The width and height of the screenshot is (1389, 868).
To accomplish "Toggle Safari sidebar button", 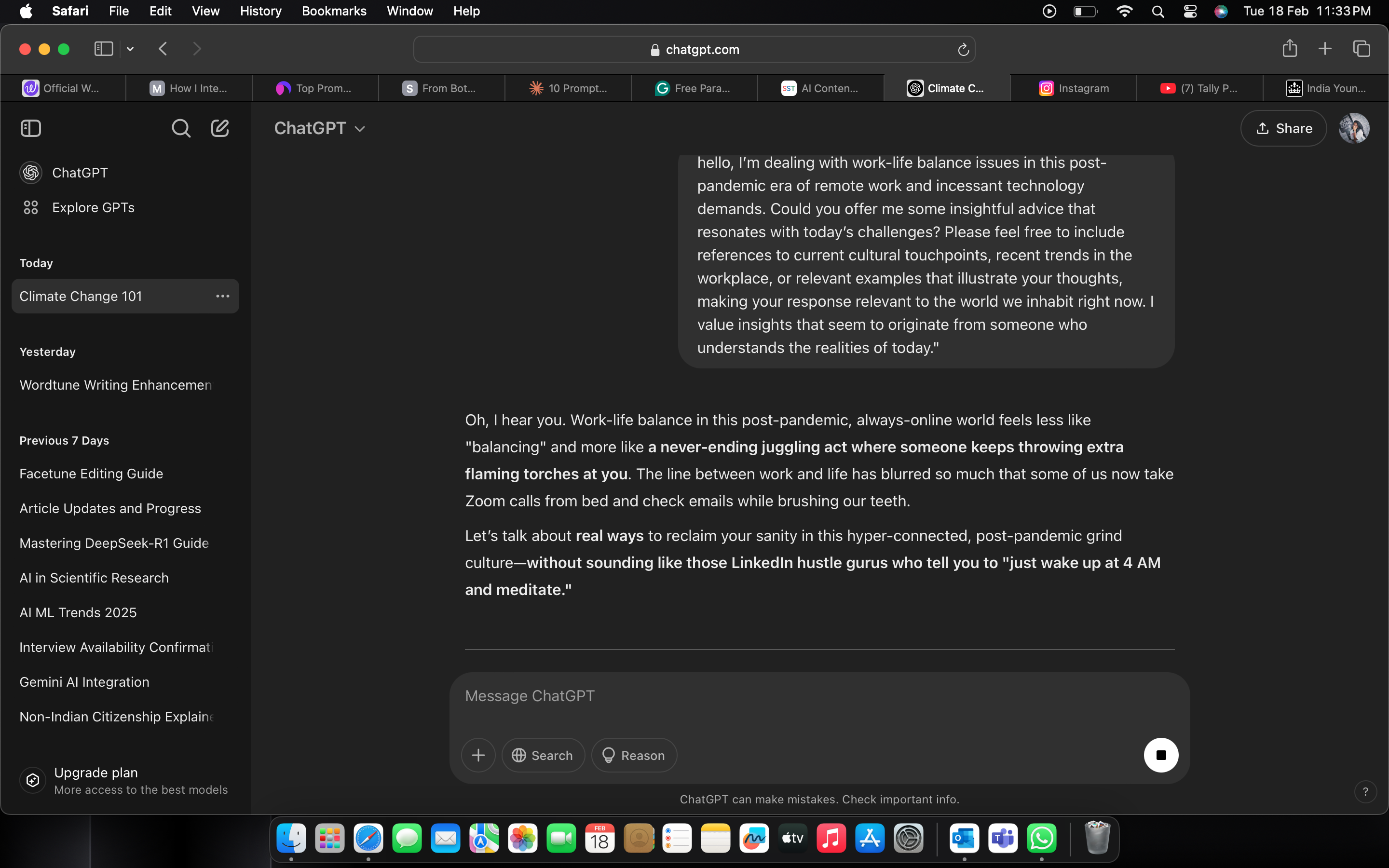I will coord(103,49).
